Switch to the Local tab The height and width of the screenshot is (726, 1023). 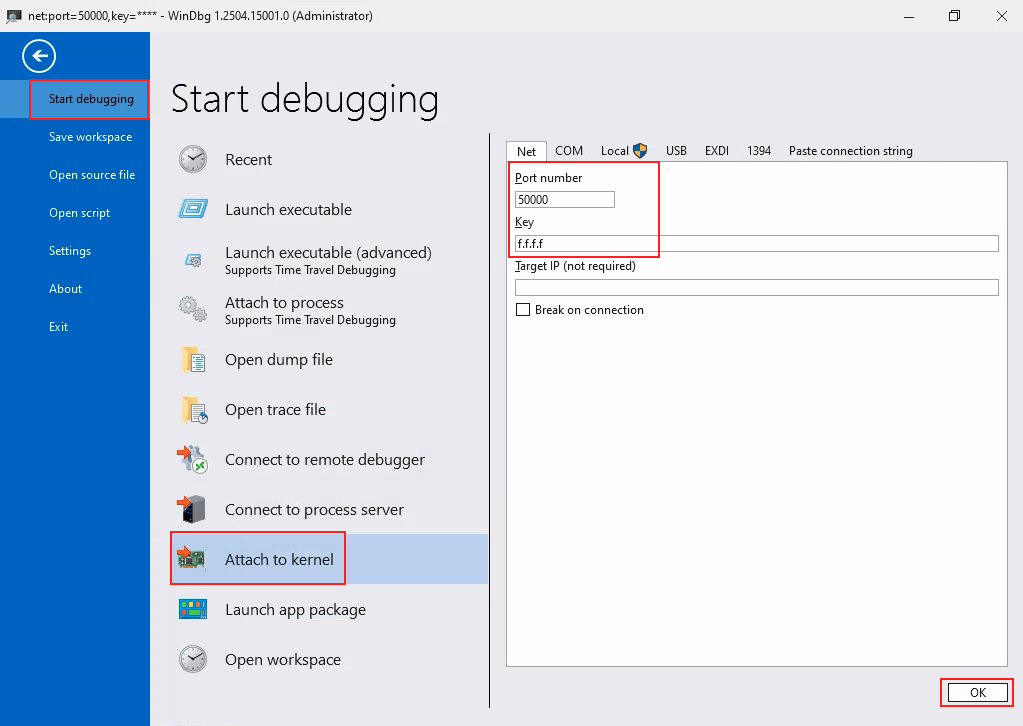624,151
